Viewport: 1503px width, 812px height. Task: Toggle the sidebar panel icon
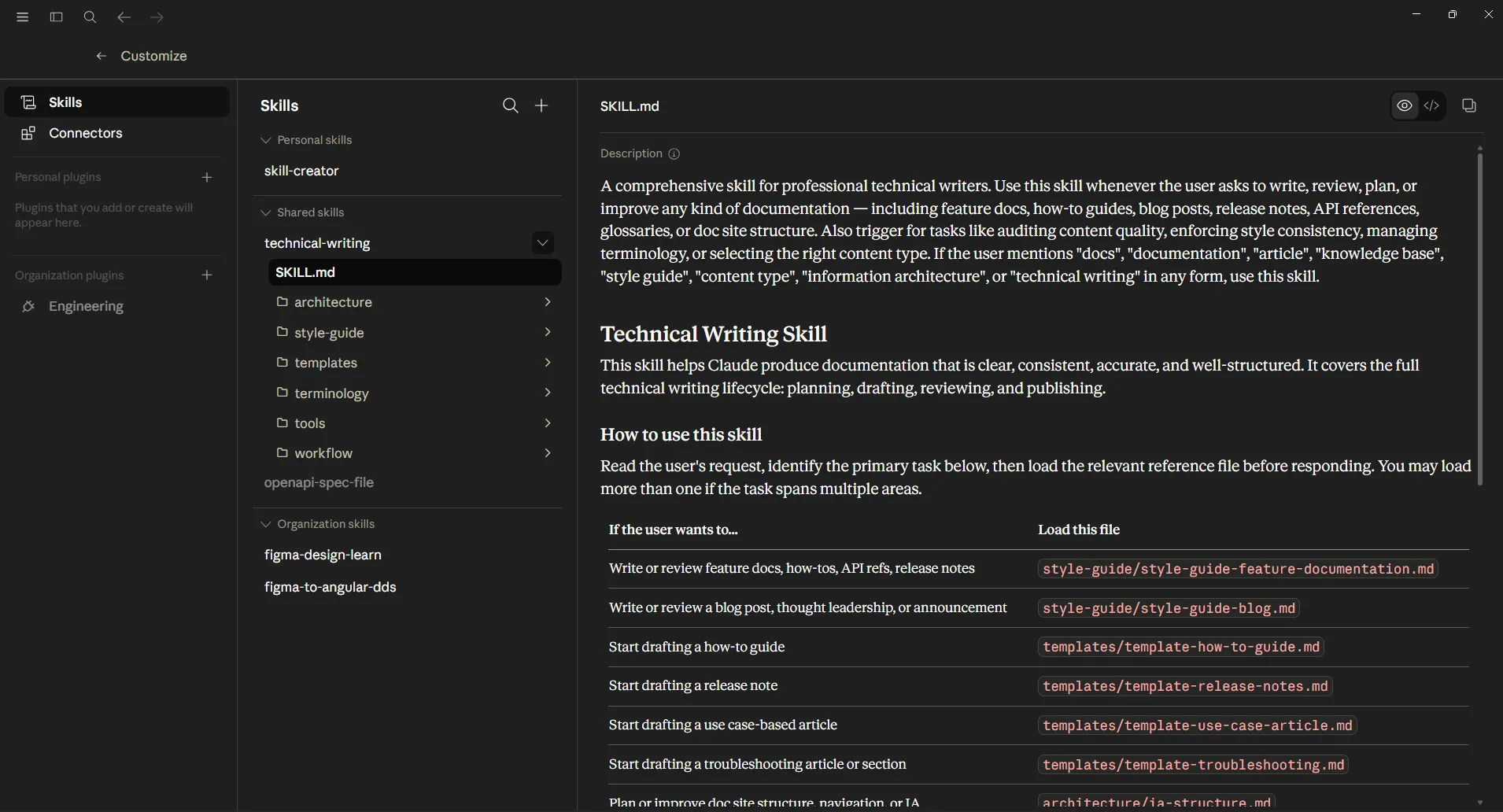(x=56, y=17)
